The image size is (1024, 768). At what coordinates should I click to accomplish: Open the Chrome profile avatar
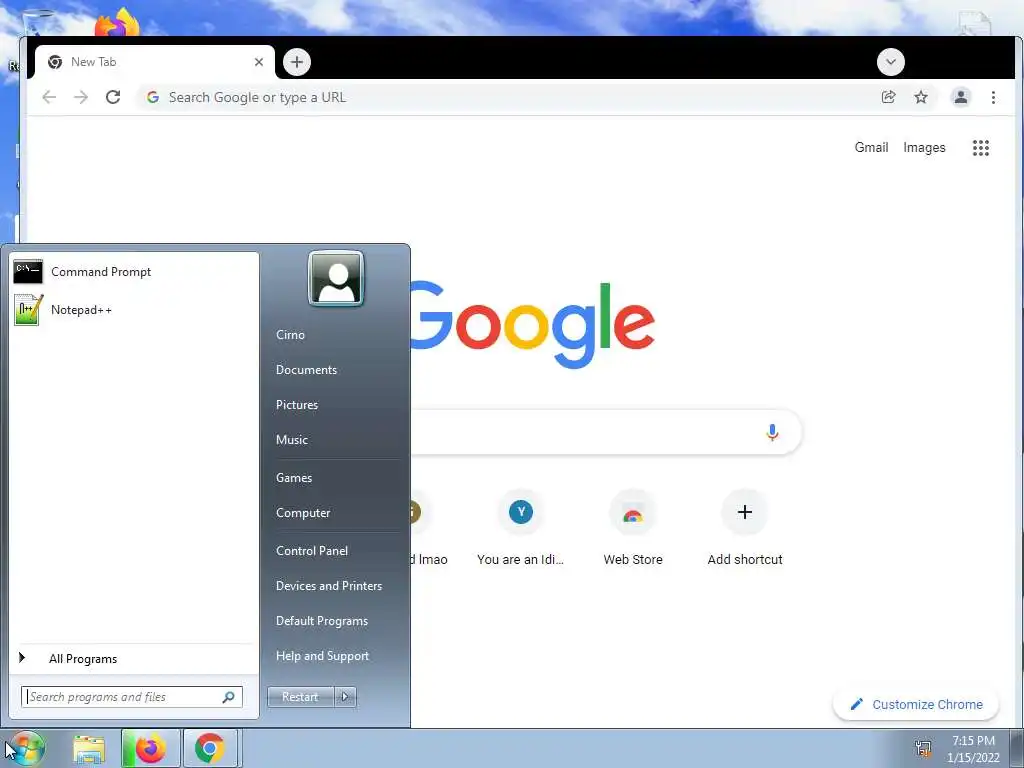tap(961, 97)
